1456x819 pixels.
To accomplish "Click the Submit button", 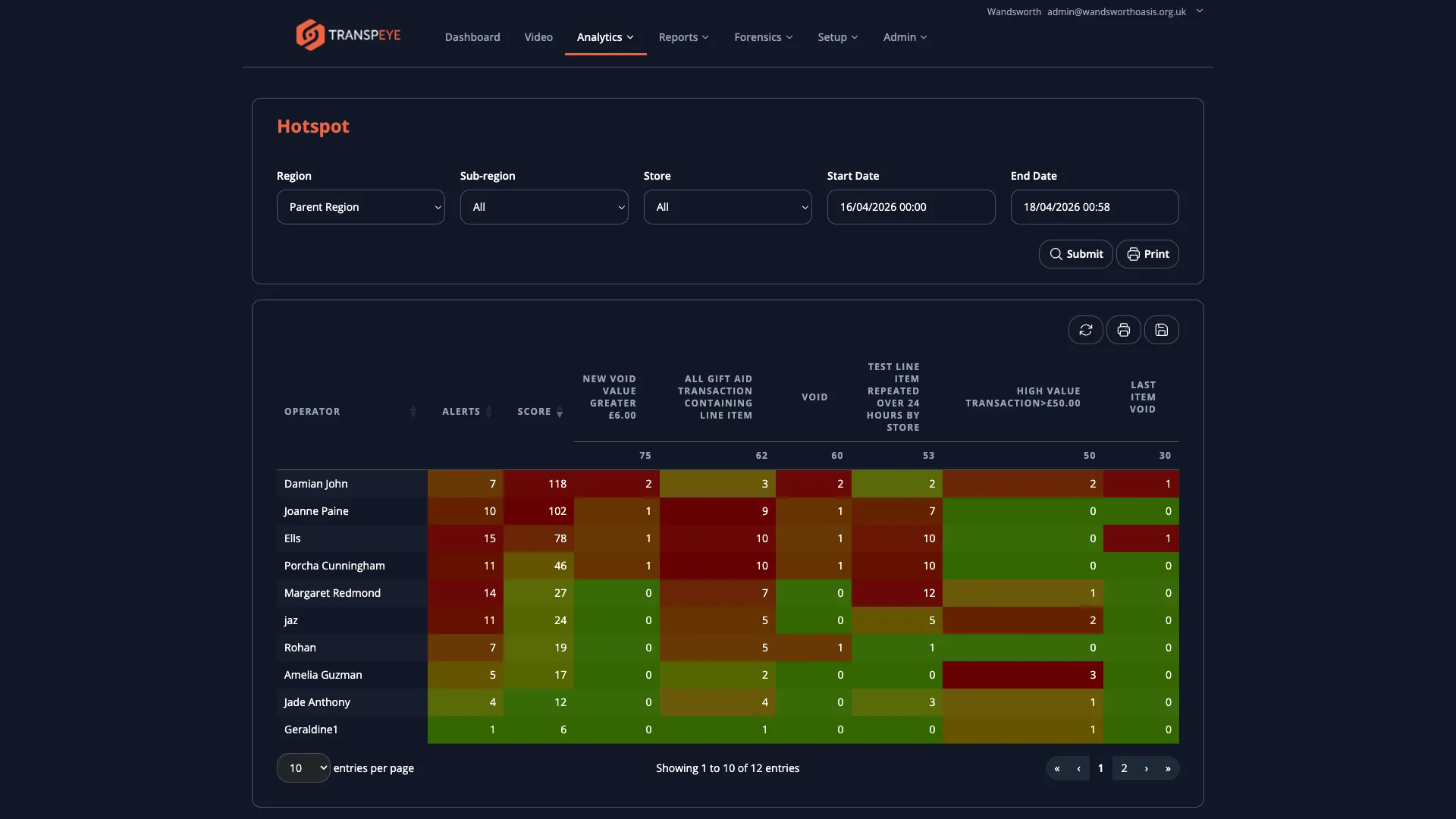I will (x=1075, y=254).
